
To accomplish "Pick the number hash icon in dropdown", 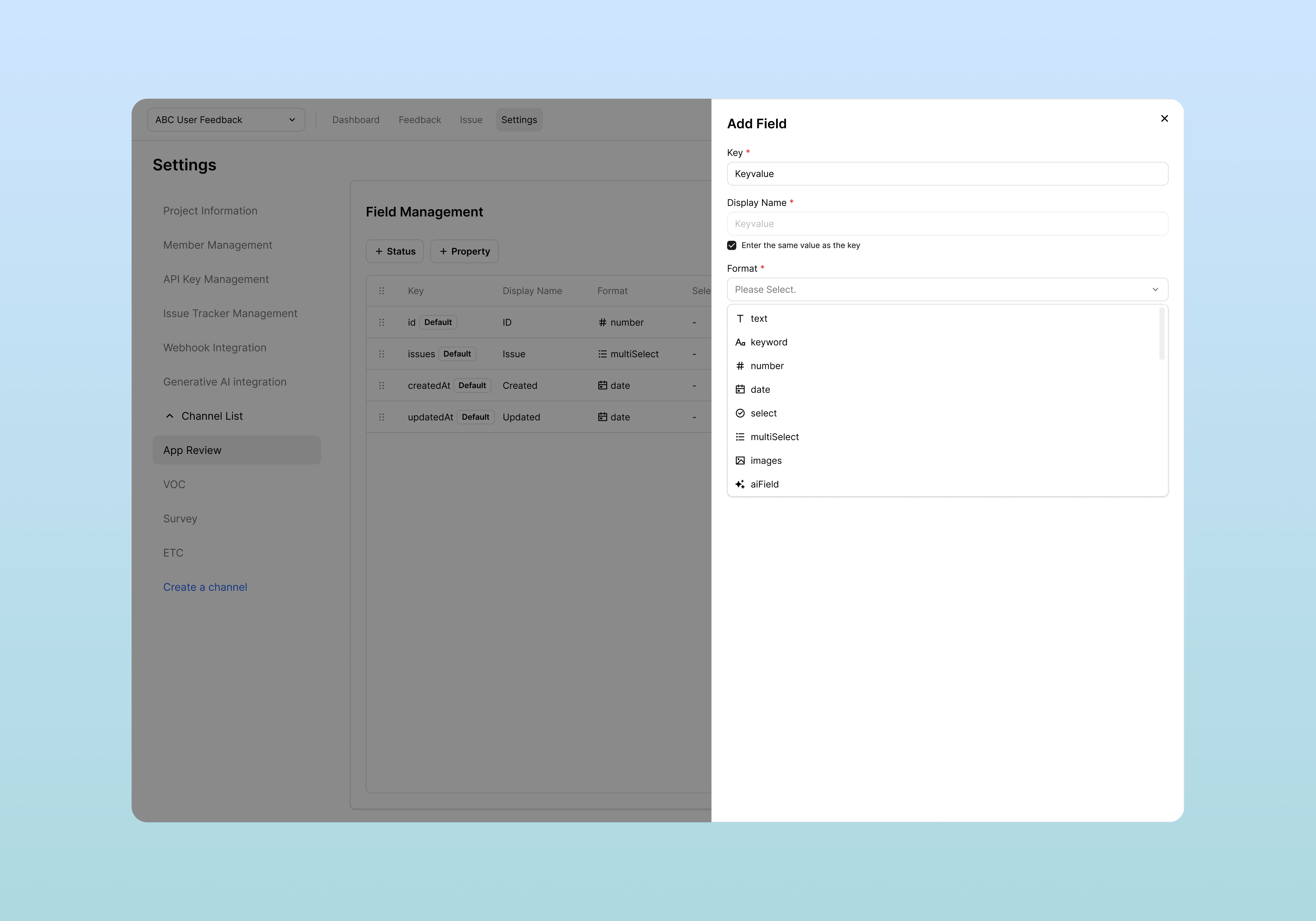I will pos(740,366).
